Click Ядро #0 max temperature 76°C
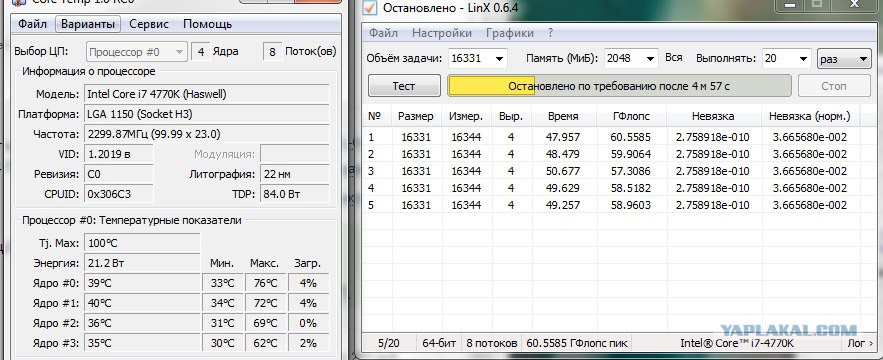The image size is (883, 360). pos(266,283)
